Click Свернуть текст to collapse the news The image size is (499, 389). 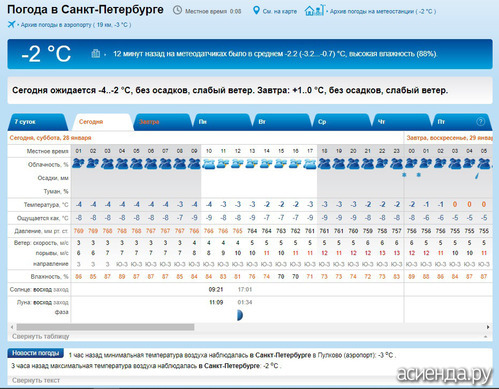[36, 380]
